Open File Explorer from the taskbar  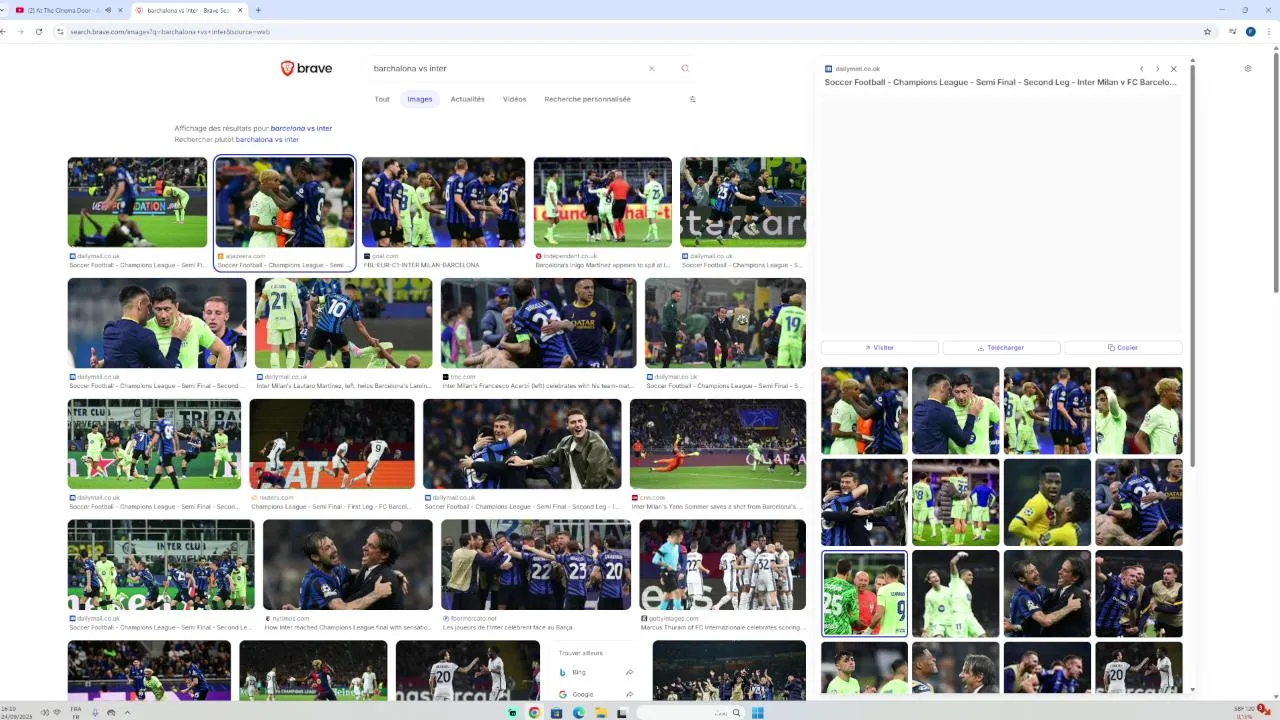click(x=600, y=713)
